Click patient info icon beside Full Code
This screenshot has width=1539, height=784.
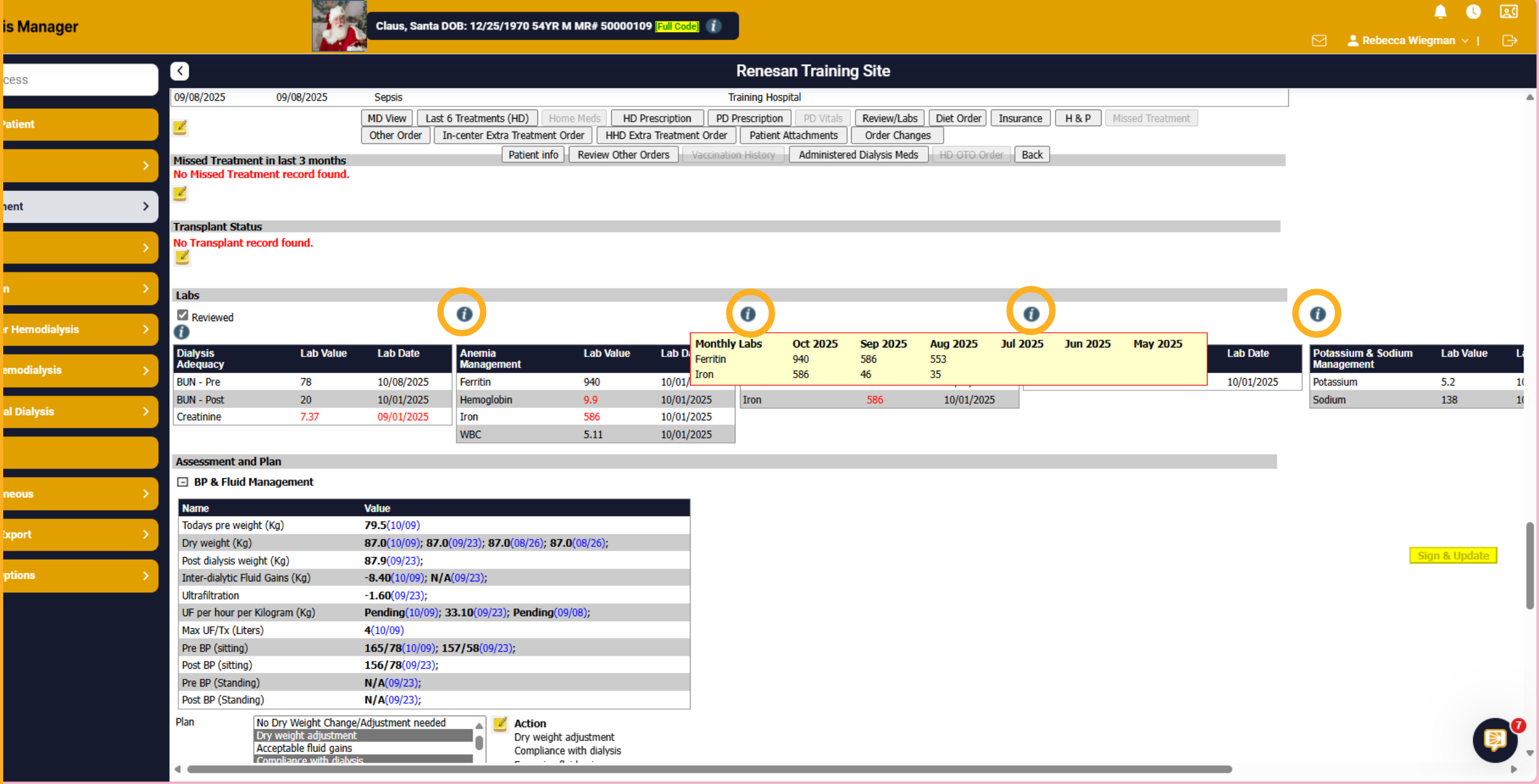[x=714, y=26]
